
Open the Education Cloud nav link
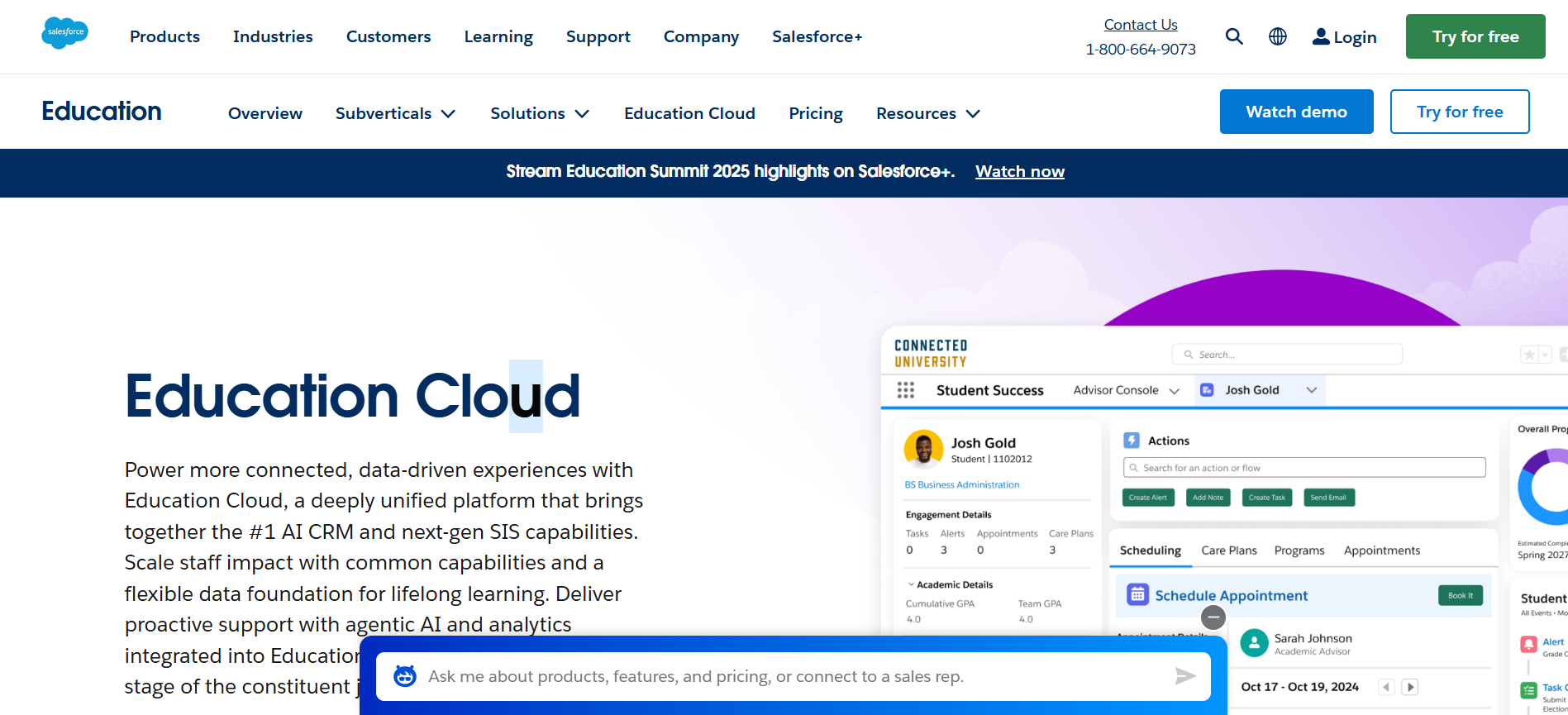tap(689, 113)
